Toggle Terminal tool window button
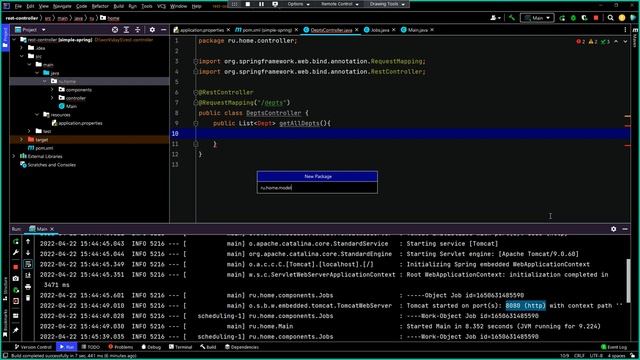 point(180,347)
